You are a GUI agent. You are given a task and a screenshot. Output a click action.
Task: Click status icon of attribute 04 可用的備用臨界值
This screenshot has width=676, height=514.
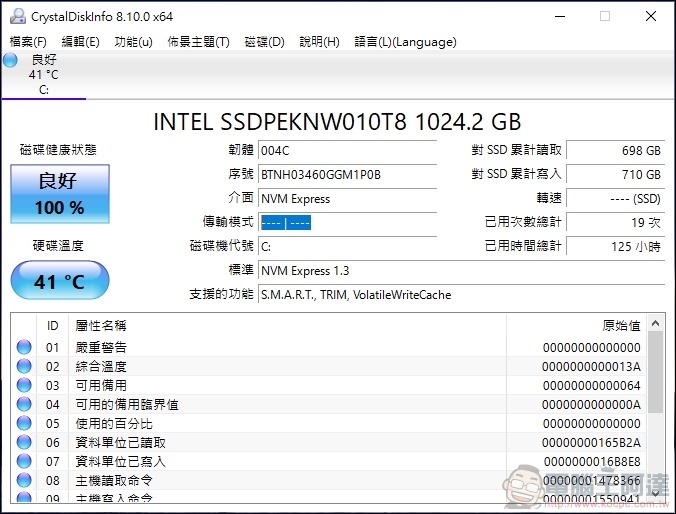coord(24,404)
